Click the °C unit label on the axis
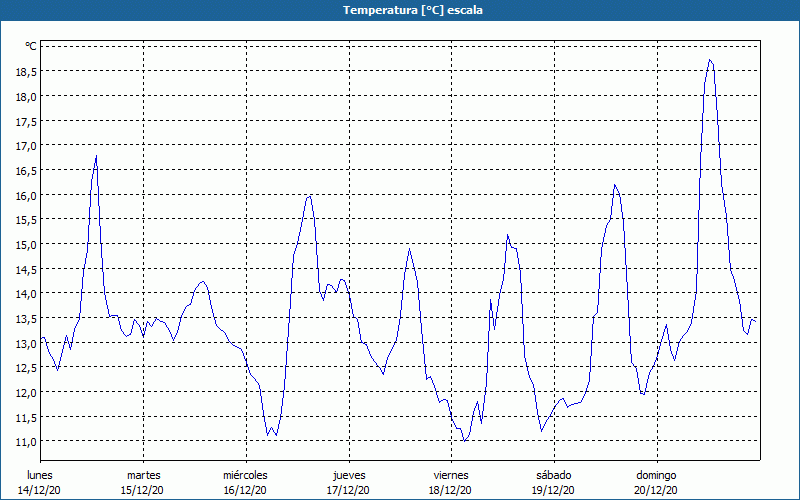The height and width of the screenshot is (500, 800). (31, 46)
